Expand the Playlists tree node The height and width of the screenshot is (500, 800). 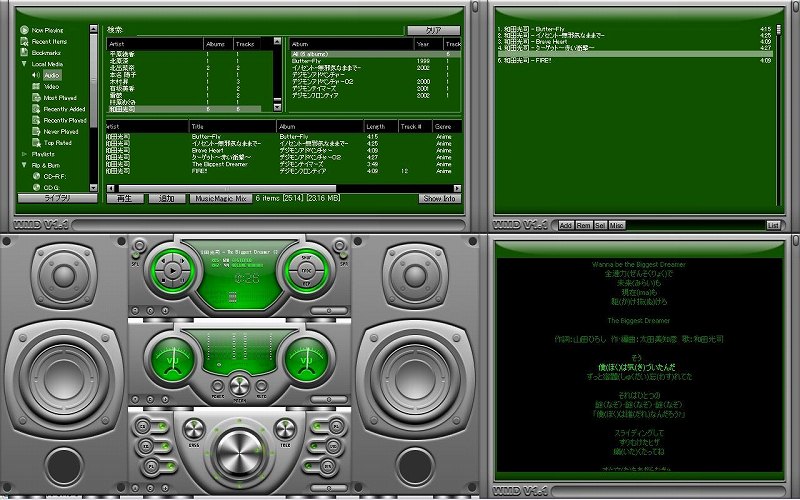point(24,154)
